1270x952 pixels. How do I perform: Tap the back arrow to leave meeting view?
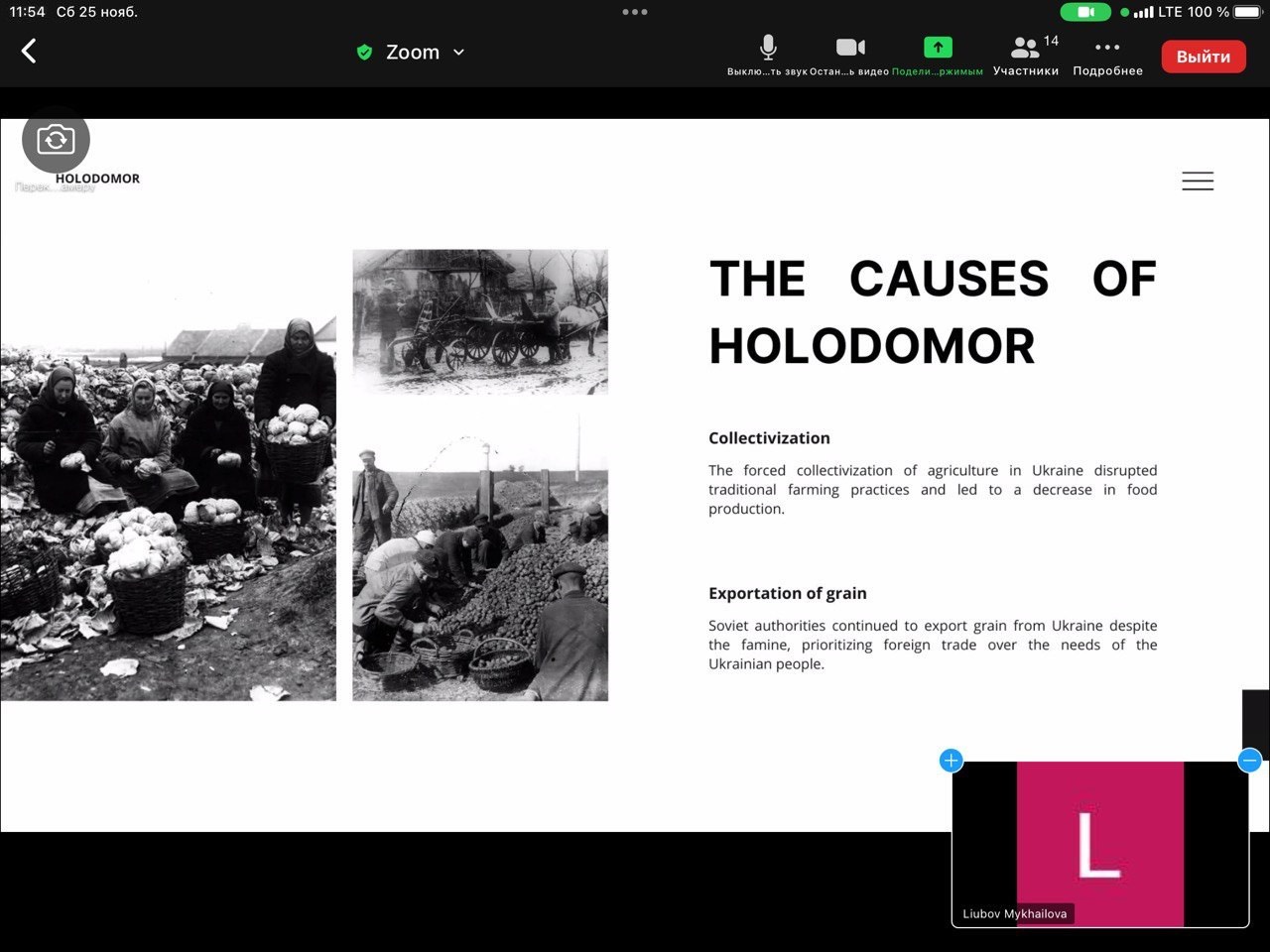(x=29, y=52)
